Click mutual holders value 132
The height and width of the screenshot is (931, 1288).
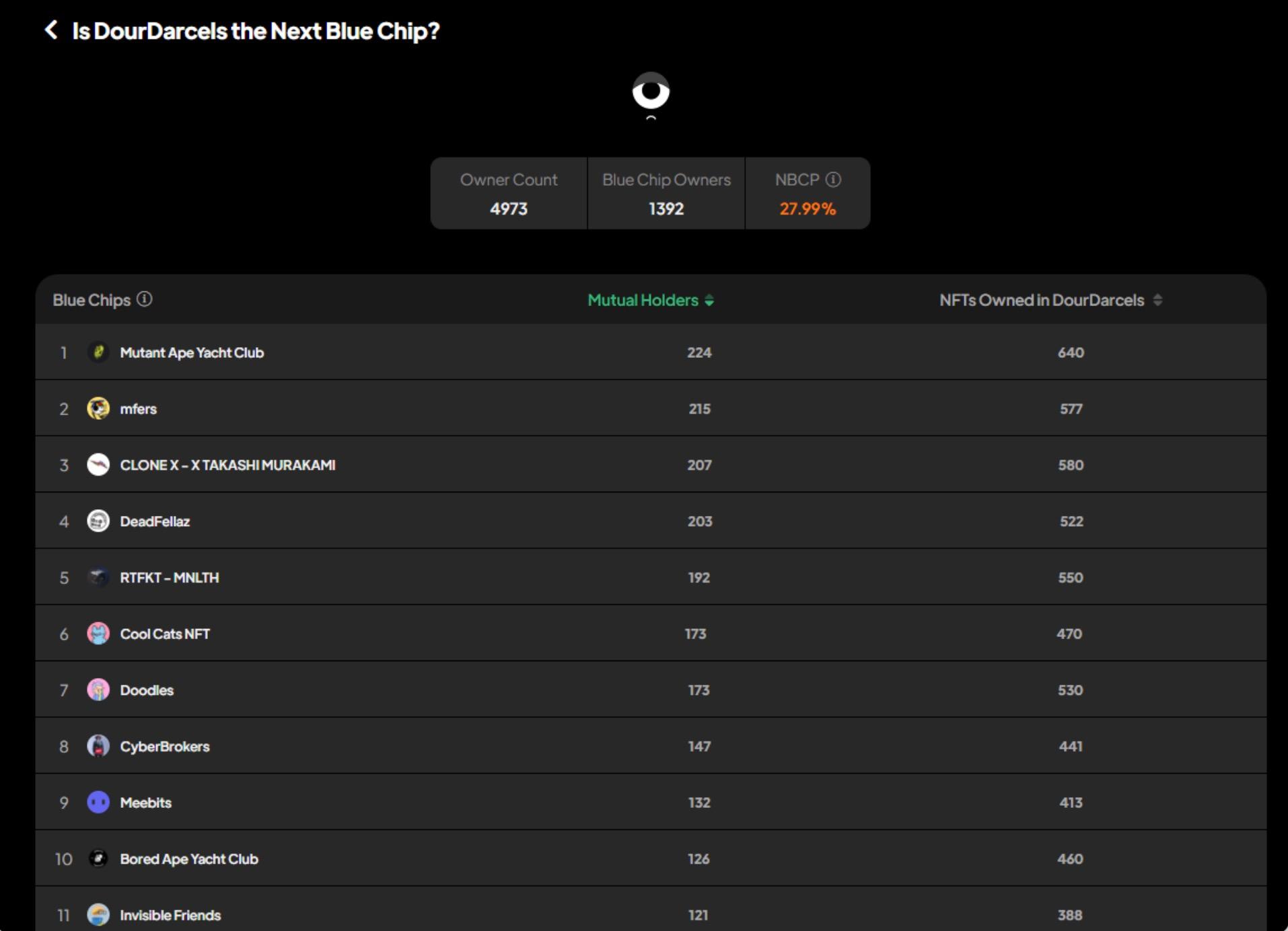pos(699,803)
